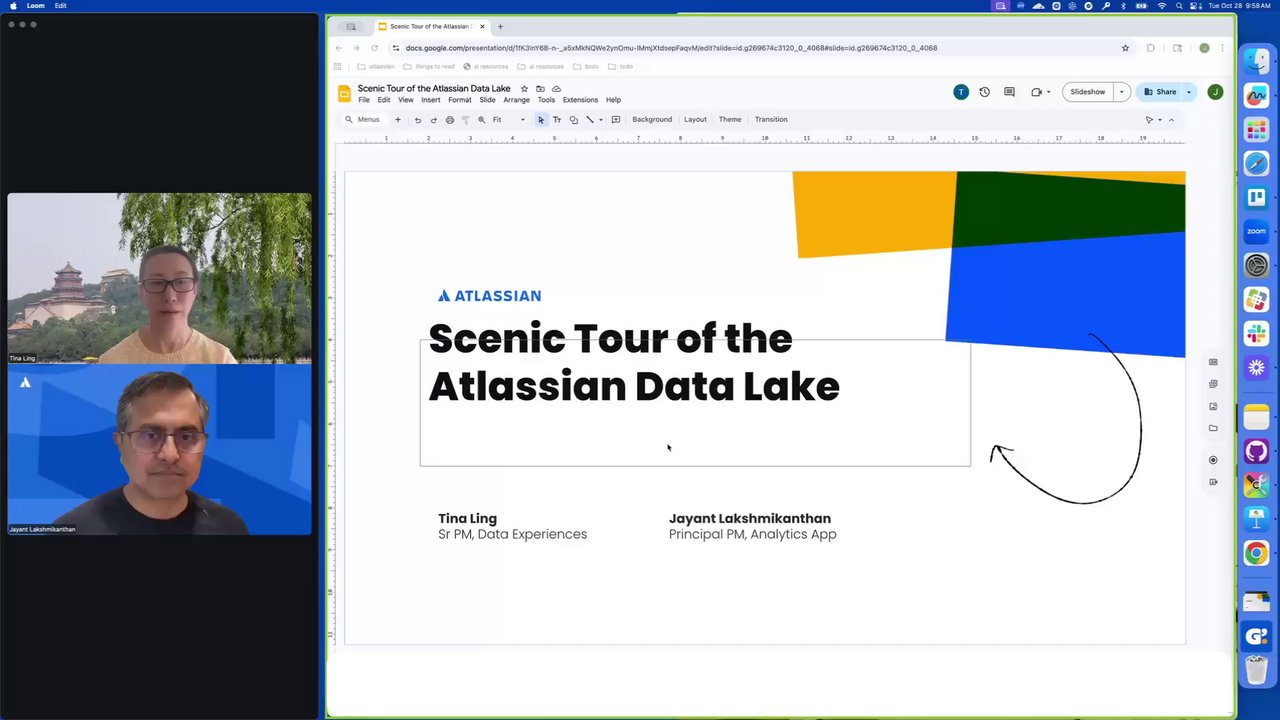Open the Tools menu

coord(546,100)
